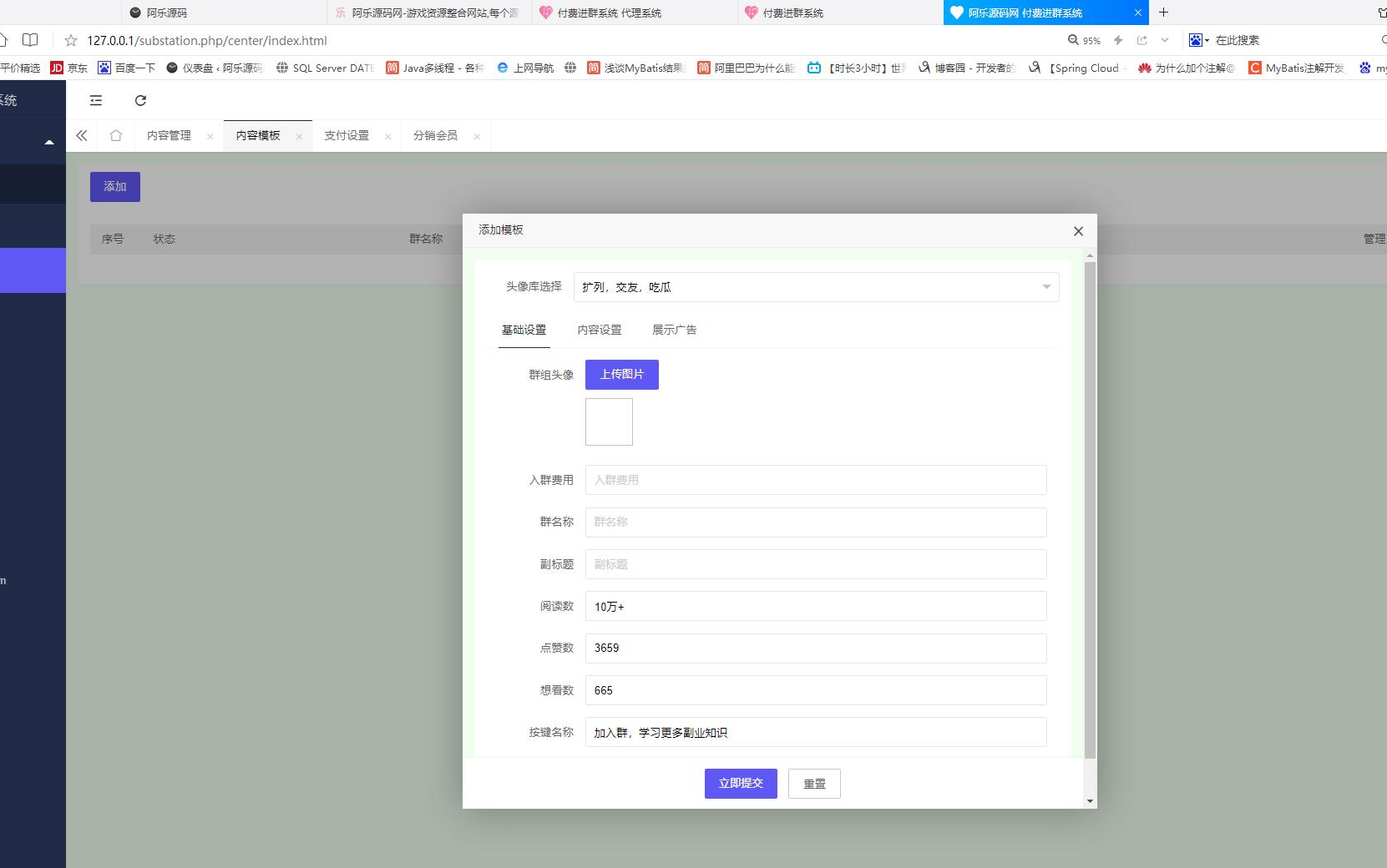Close the 支付设置 tab

click(388, 137)
